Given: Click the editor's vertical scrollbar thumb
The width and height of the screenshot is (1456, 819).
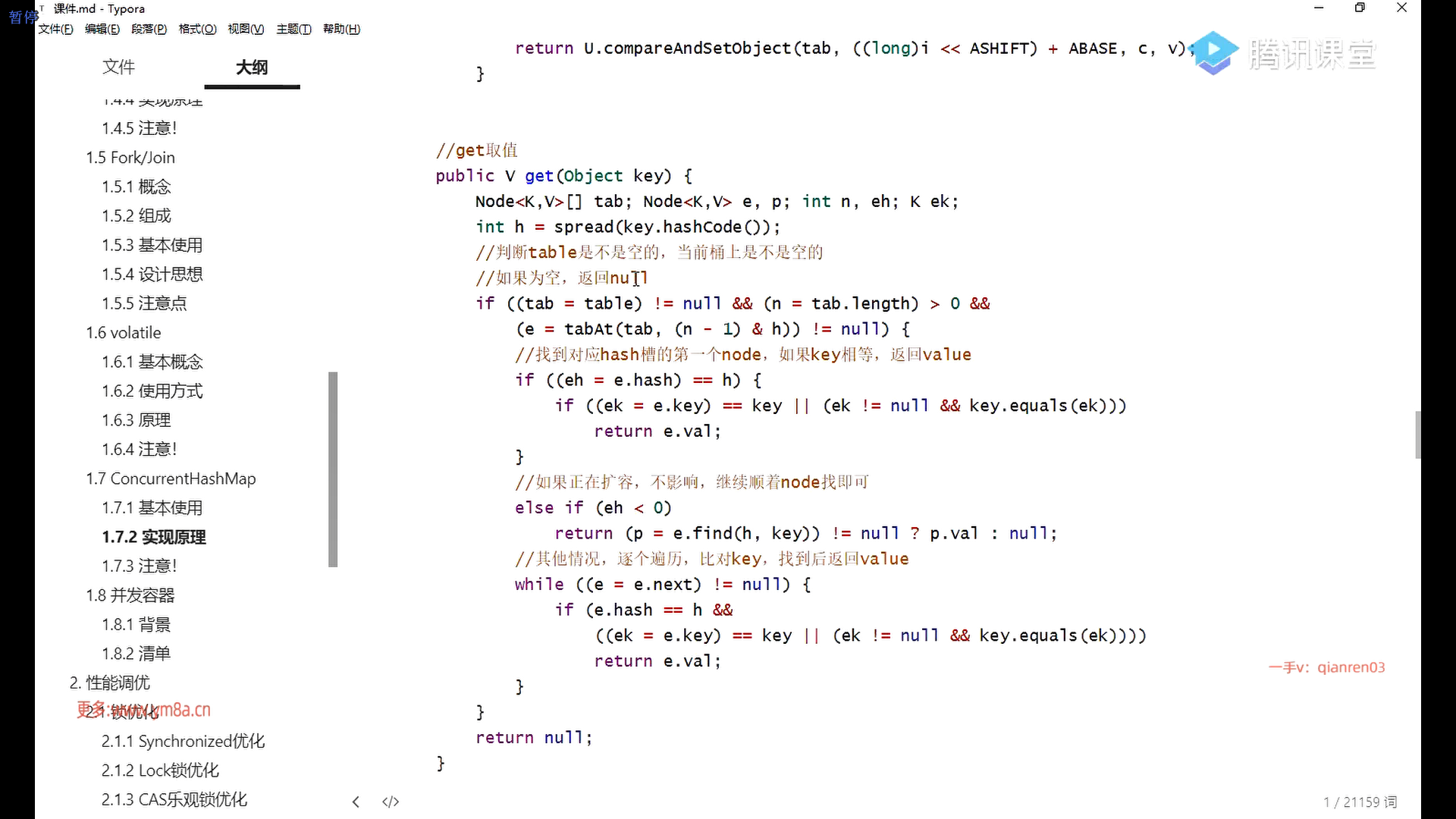Looking at the screenshot, I should pos(1417,435).
